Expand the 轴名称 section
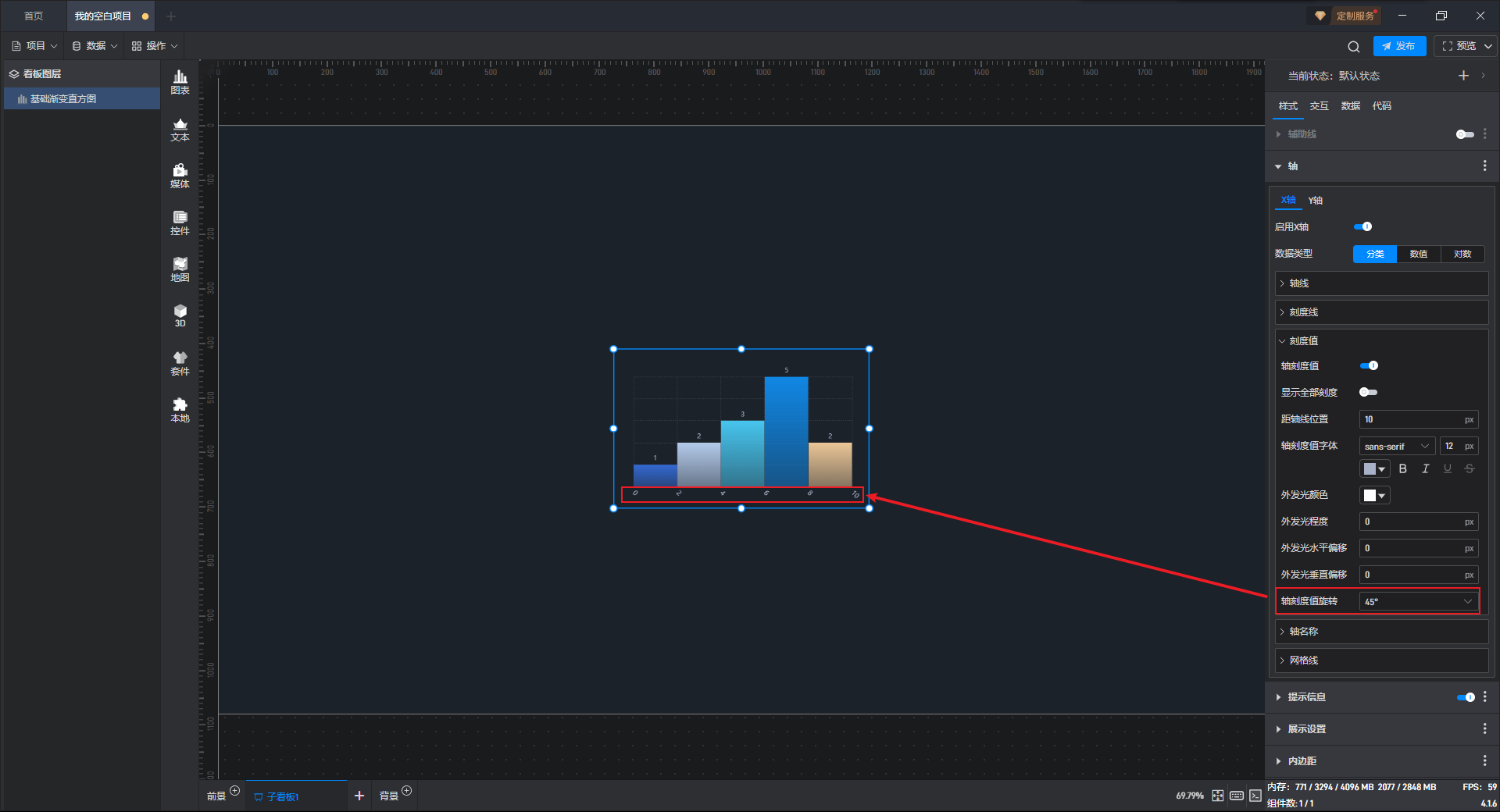This screenshot has width=1500, height=812. [x=1381, y=632]
